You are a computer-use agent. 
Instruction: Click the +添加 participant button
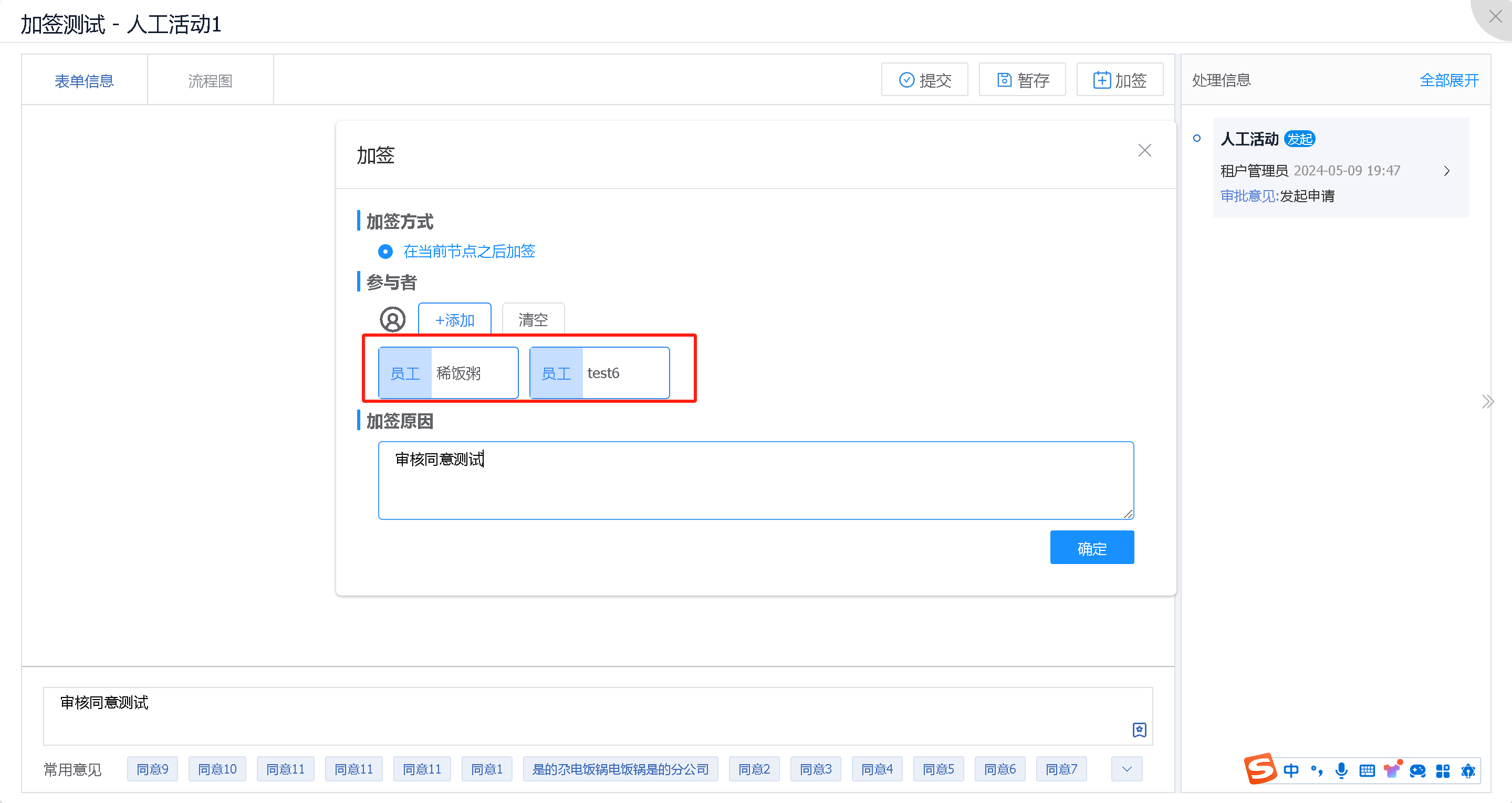[x=454, y=320]
